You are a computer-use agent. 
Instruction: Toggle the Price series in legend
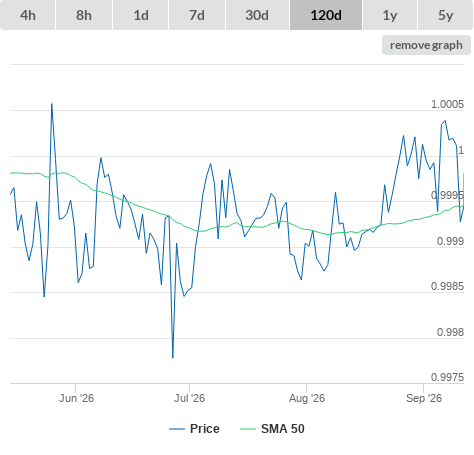coord(205,429)
